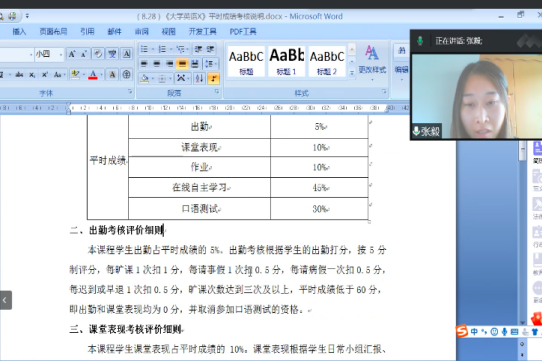Screen dimensions: 542x362
Task: Click the Grow Font icon
Action: click(x=72, y=54)
